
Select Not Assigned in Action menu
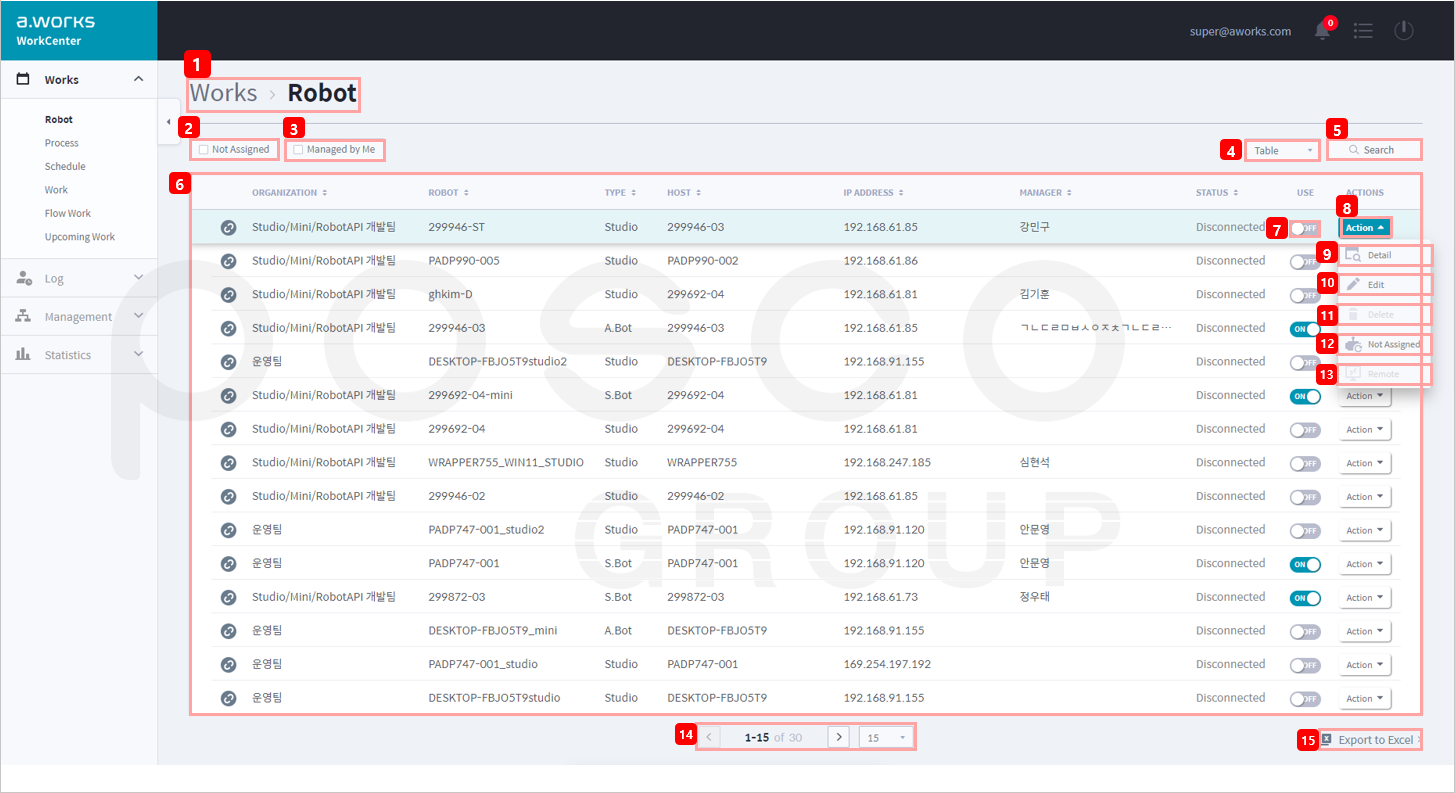[x=1384, y=344]
